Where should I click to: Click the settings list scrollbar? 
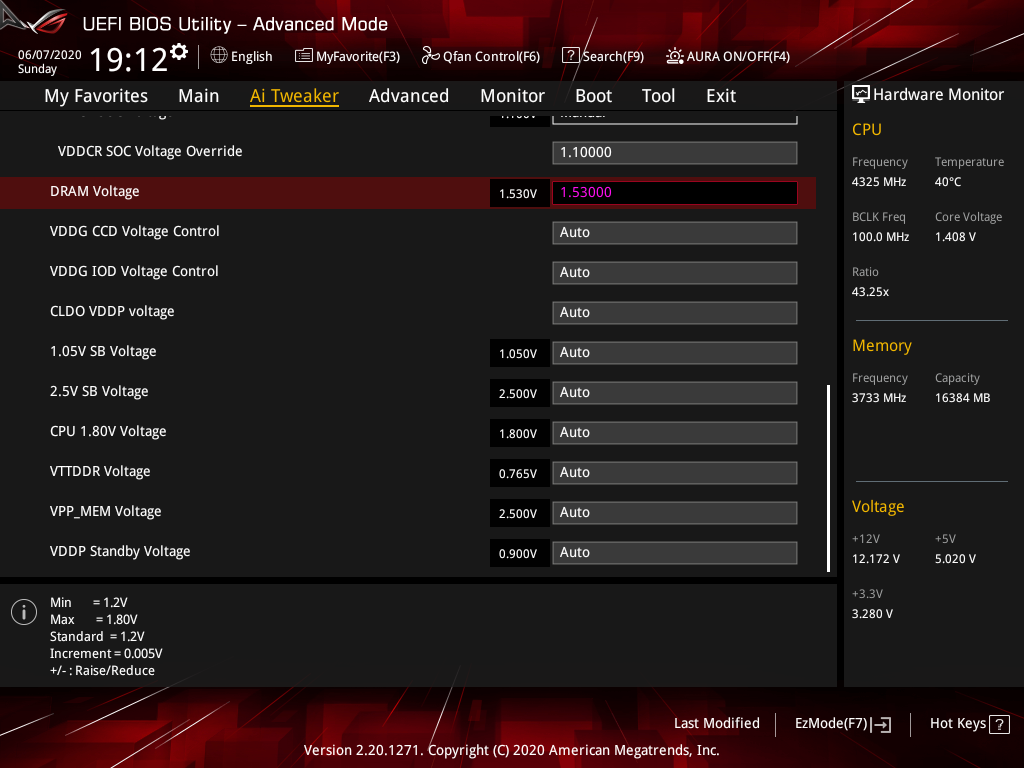coord(828,478)
